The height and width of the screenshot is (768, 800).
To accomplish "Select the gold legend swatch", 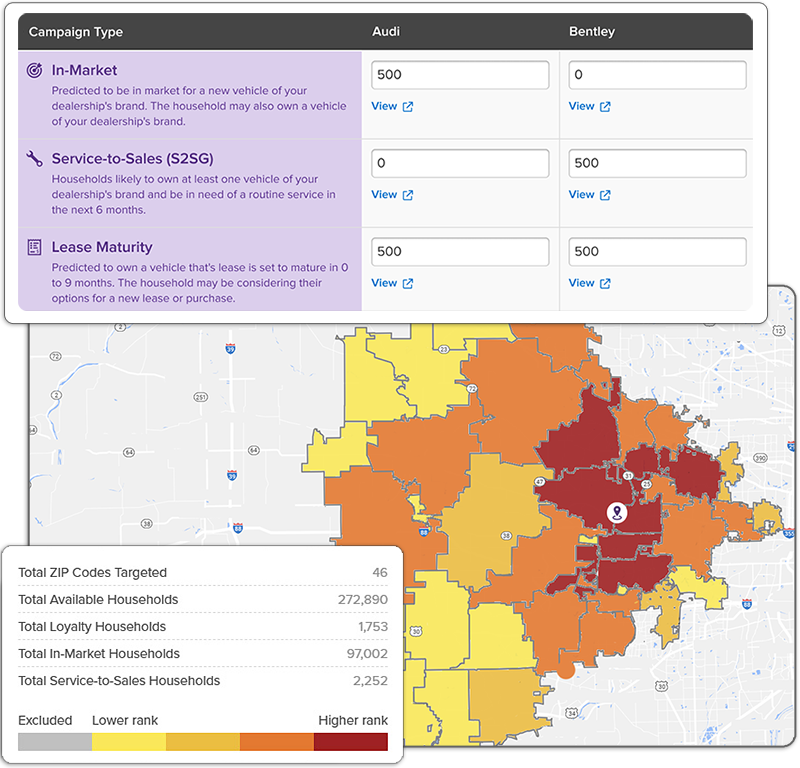I will coord(203,742).
